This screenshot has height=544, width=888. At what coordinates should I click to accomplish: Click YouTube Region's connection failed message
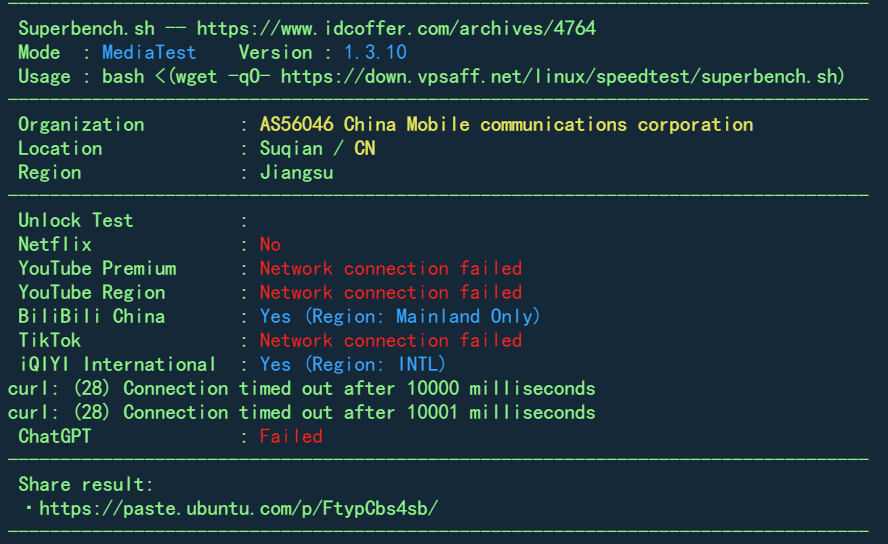click(391, 292)
